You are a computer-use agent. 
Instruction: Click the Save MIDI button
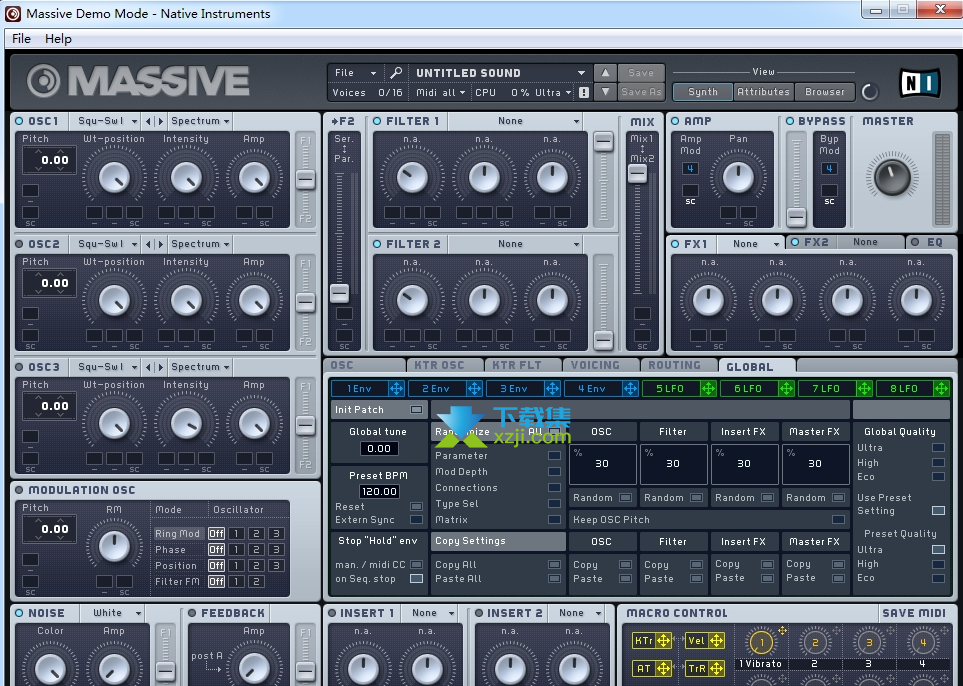pos(914,613)
